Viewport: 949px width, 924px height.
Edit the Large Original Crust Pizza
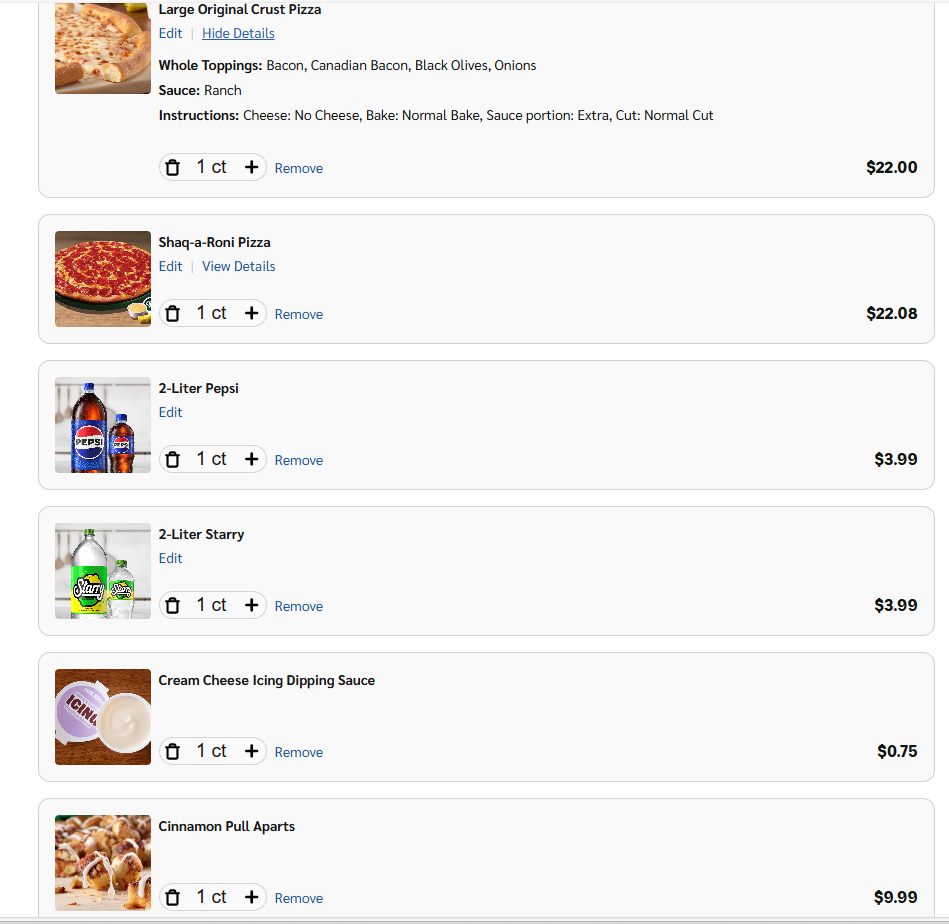[170, 33]
